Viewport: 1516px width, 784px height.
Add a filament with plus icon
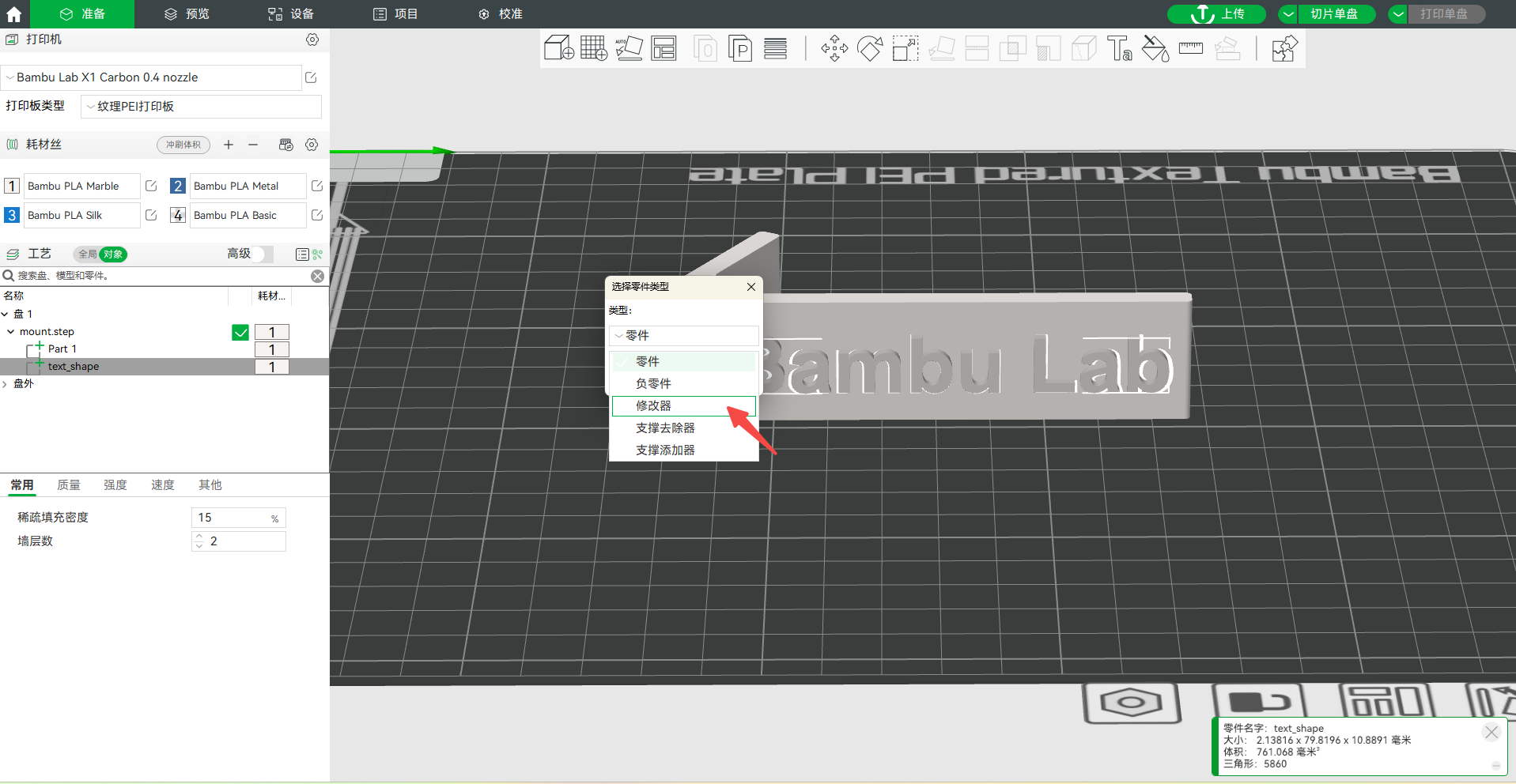coord(229,145)
